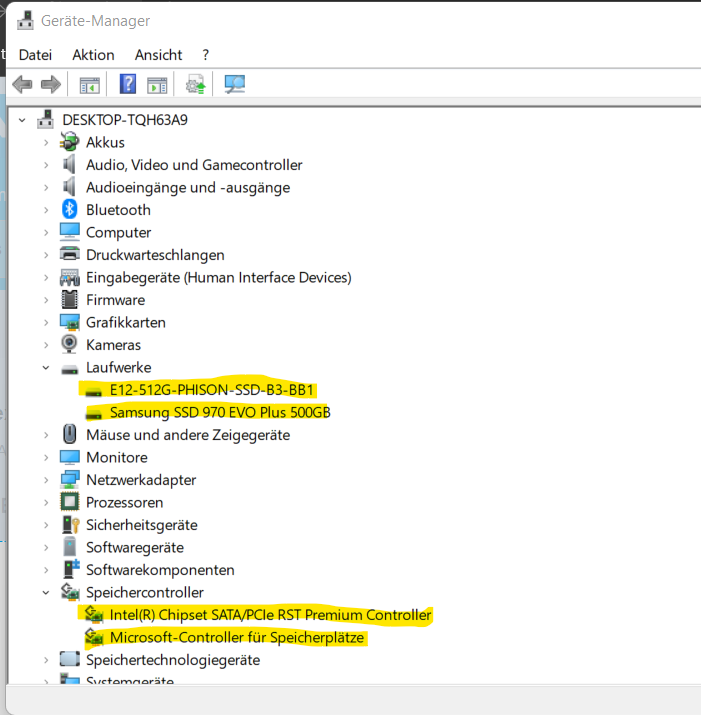This screenshot has height=715, width=701.
Task: Collapse the Speichercontroller category
Action: click(x=46, y=593)
